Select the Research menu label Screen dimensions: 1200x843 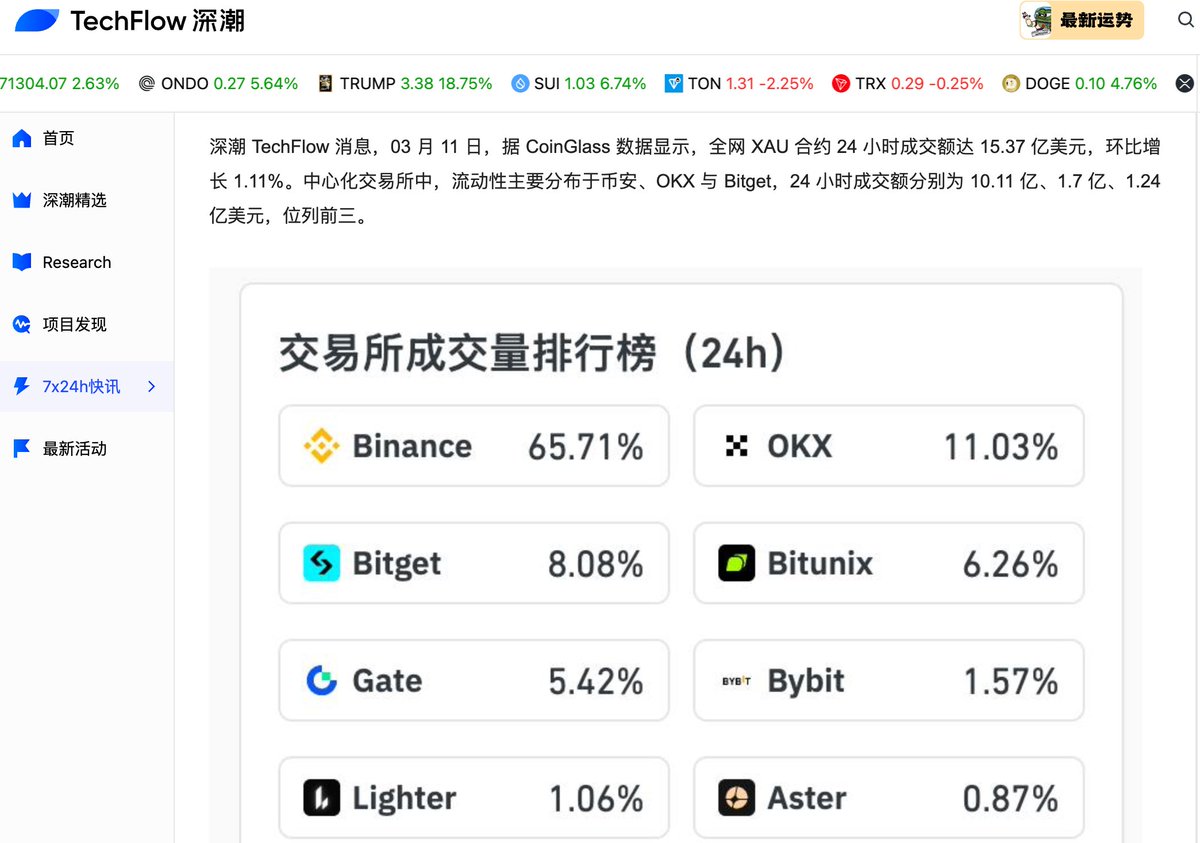coord(77,262)
